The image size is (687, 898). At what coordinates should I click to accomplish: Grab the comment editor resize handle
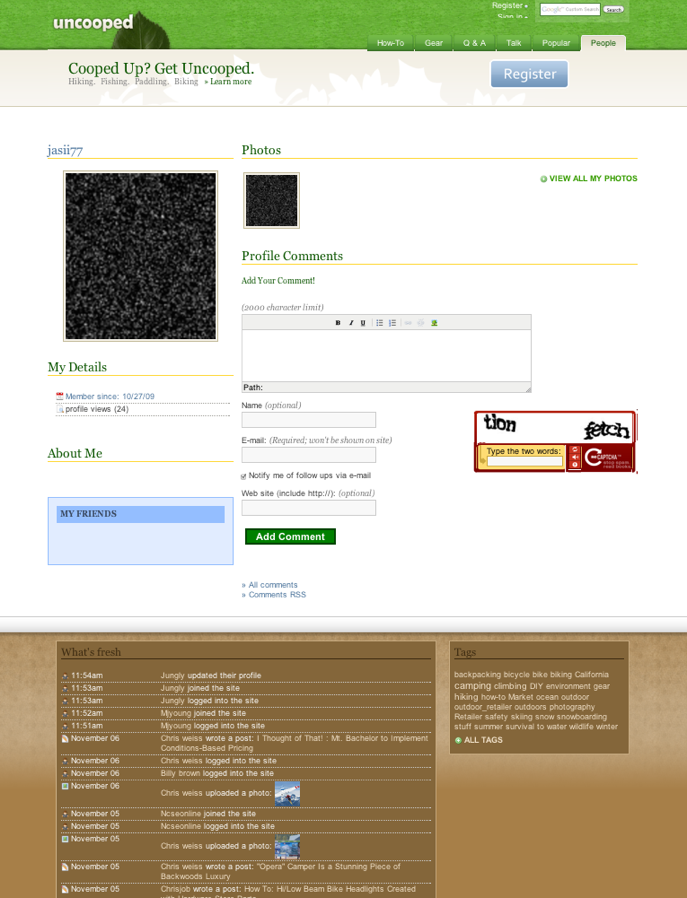coord(528,389)
